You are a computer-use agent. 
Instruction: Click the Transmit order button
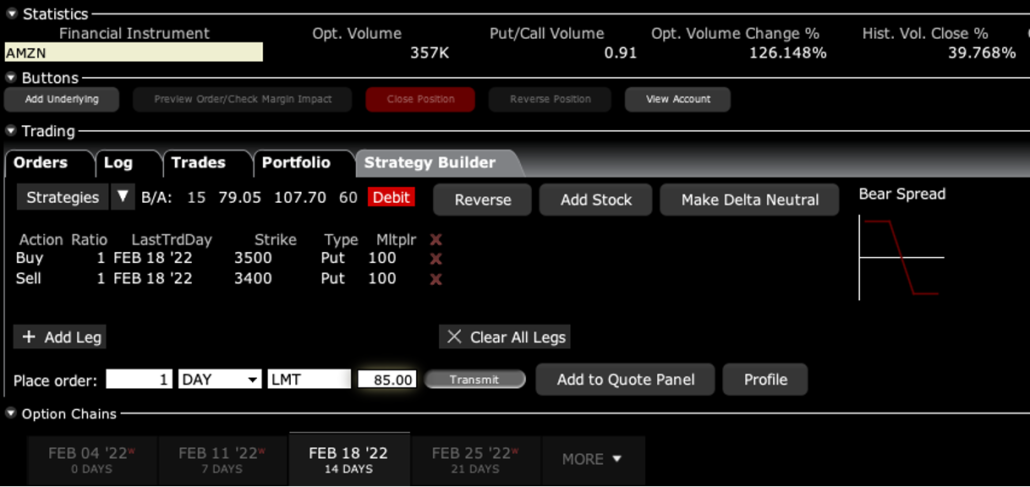475,379
